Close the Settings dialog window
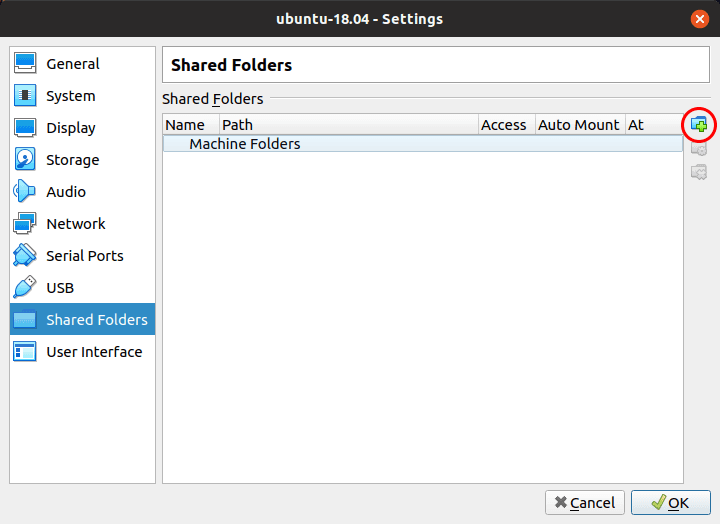Image resolution: width=720 pixels, height=524 pixels. coord(699,19)
